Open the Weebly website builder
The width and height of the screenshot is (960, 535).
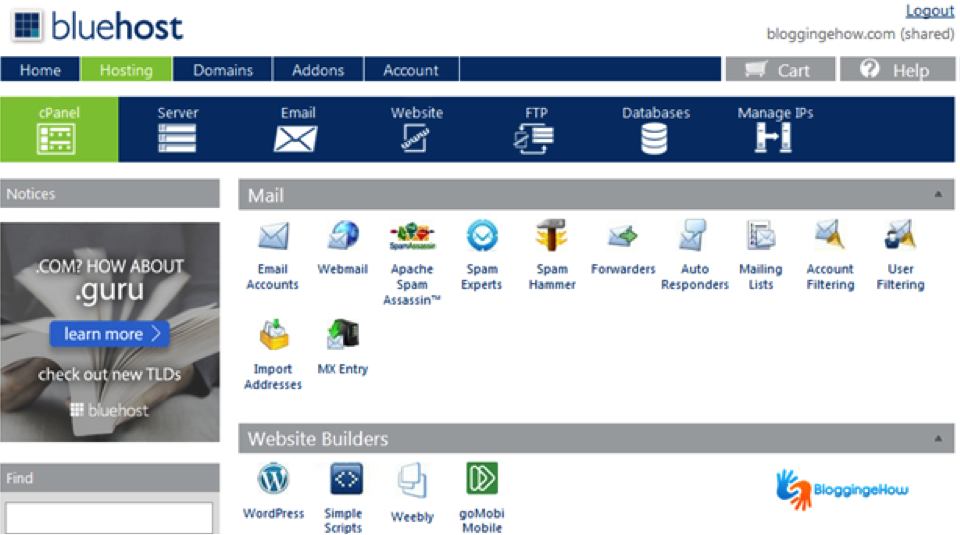coord(412,482)
